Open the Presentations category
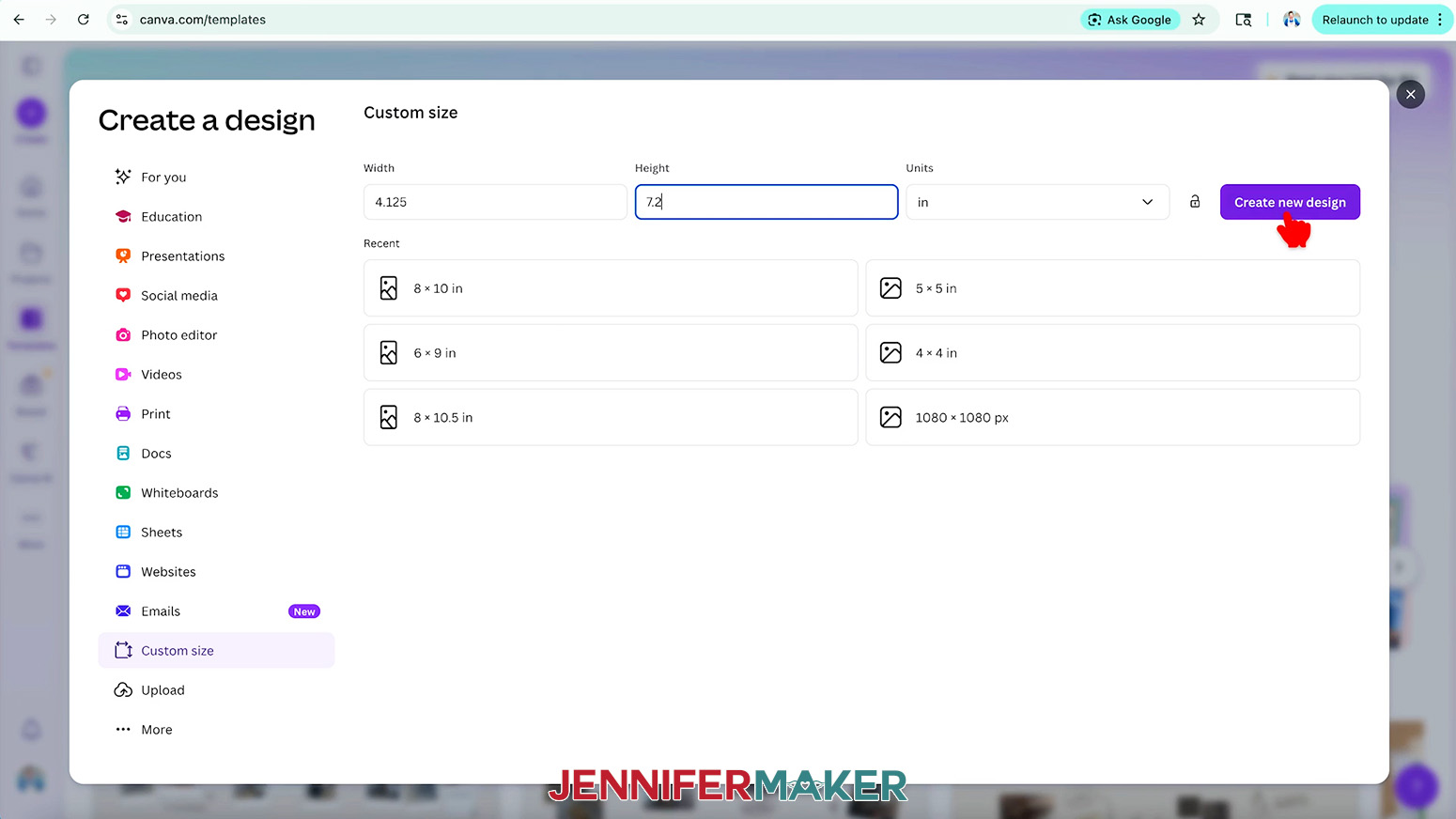Image resolution: width=1456 pixels, height=819 pixels. [216, 255]
